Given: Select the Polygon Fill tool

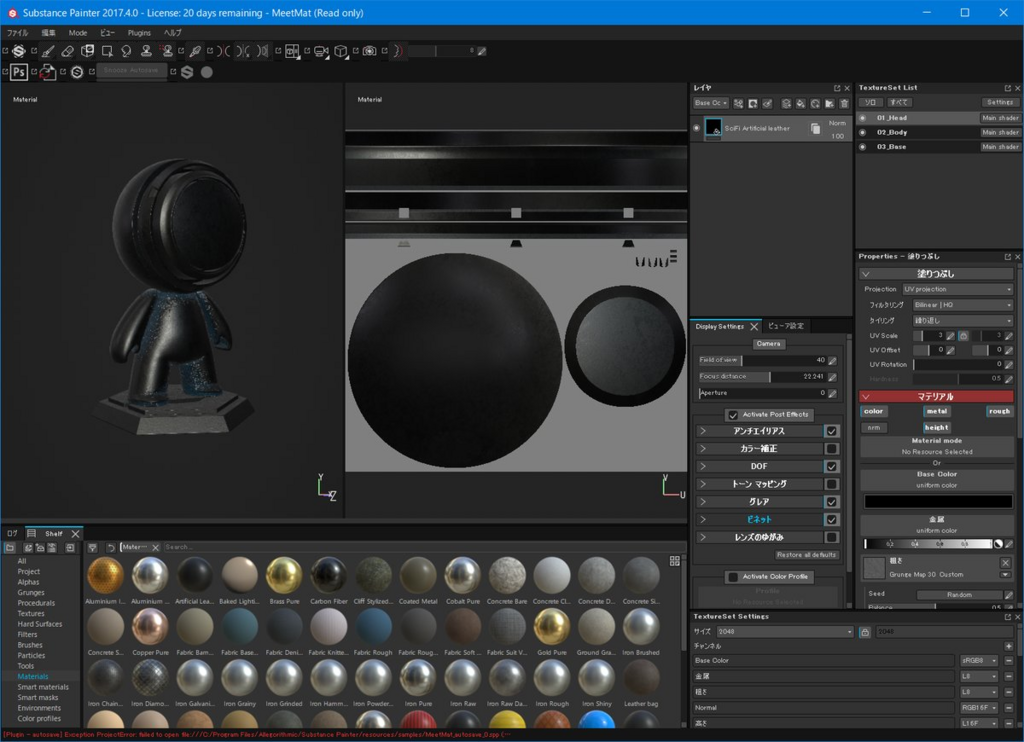Looking at the screenshot, I should pyautogui.click(x=107, y=51).
